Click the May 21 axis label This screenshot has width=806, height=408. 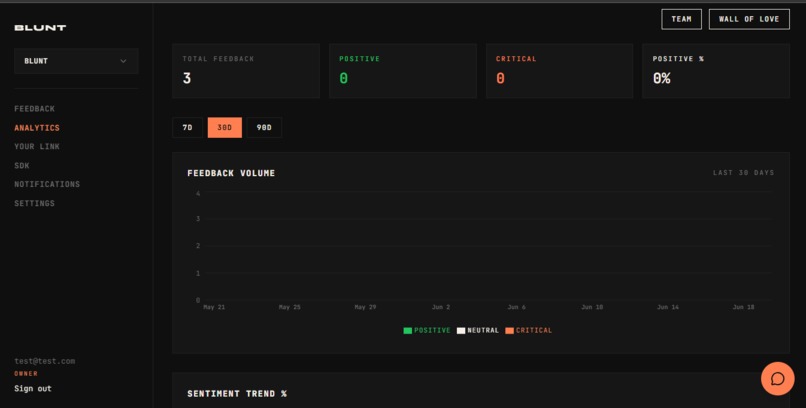(214, 307)
